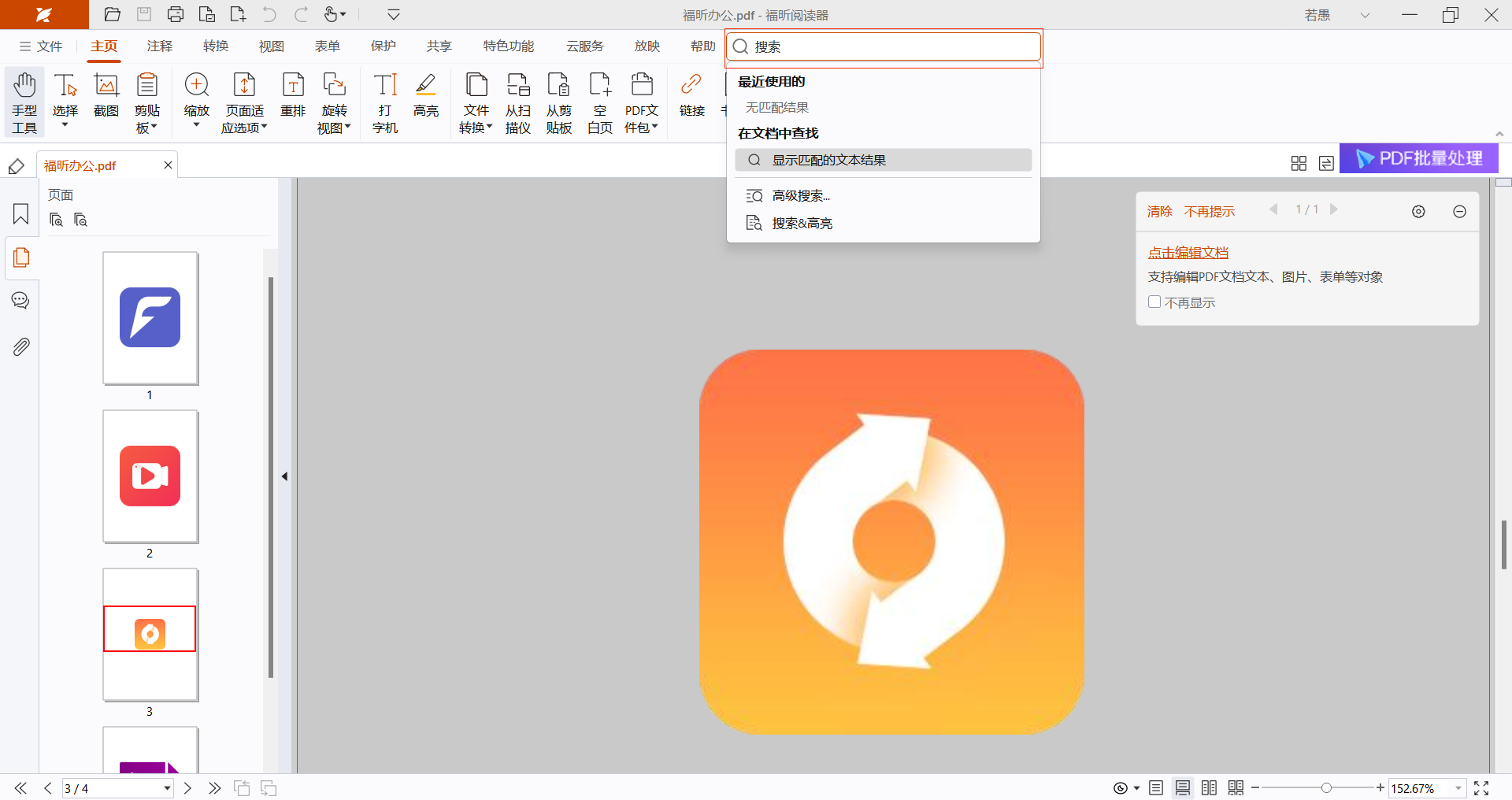Open 高级搜索... from search menu
The width and height of the screenshot is (1512, 800).
[x=884, y=195]
